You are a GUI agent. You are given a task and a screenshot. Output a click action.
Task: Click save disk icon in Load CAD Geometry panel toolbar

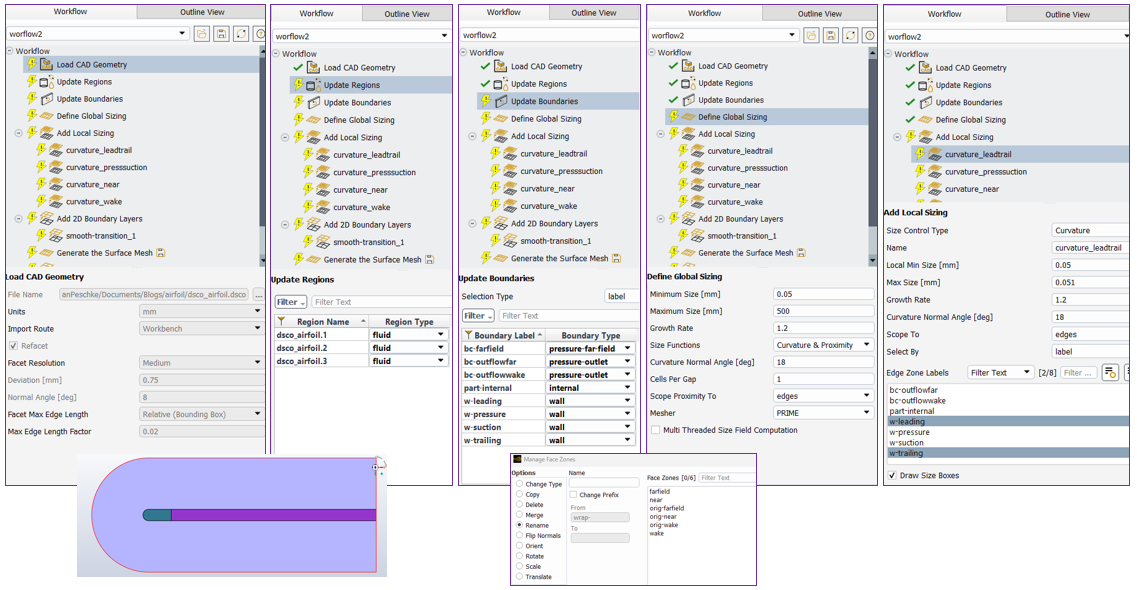click(221, 34)
